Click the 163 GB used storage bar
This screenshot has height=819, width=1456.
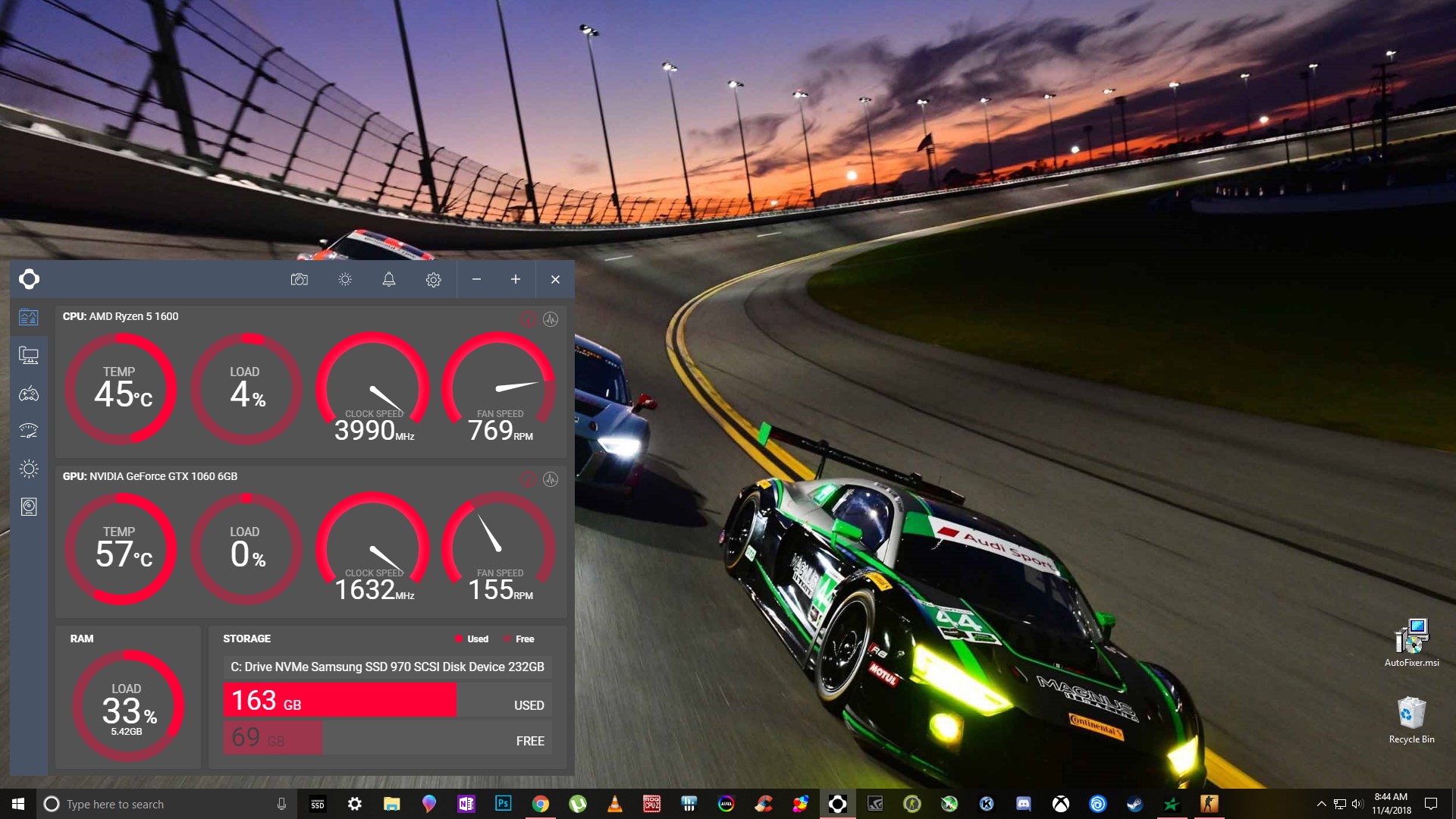[340, 700]
